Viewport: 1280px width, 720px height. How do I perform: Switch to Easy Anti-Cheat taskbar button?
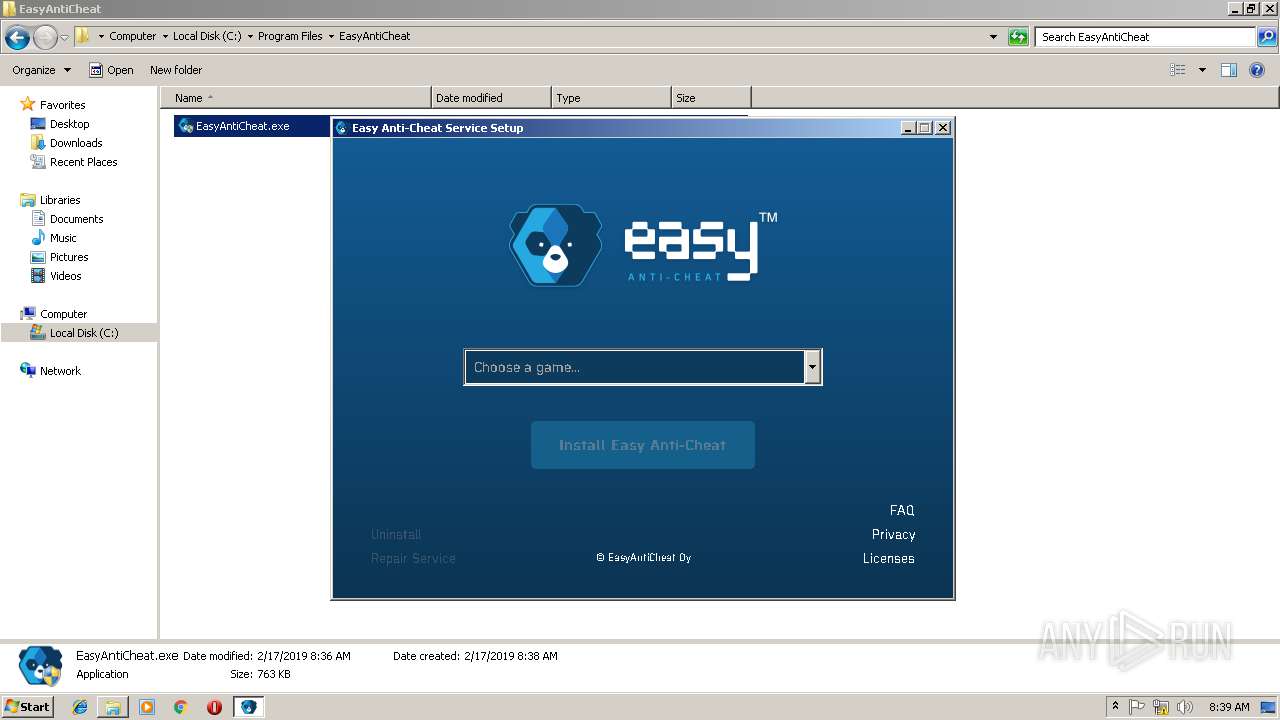coord(248,707)
